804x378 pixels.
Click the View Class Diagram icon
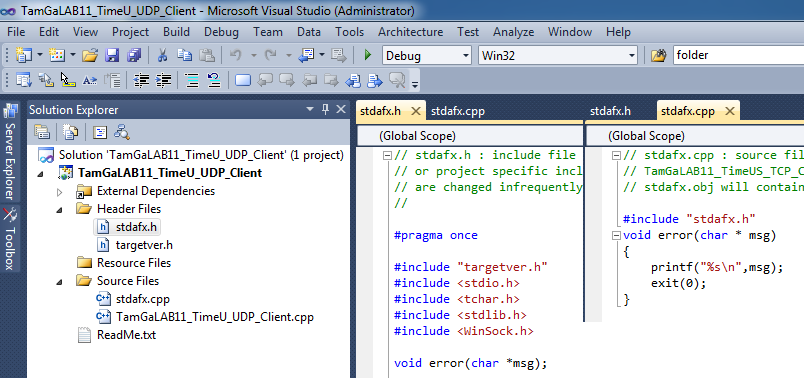[122, 132]
